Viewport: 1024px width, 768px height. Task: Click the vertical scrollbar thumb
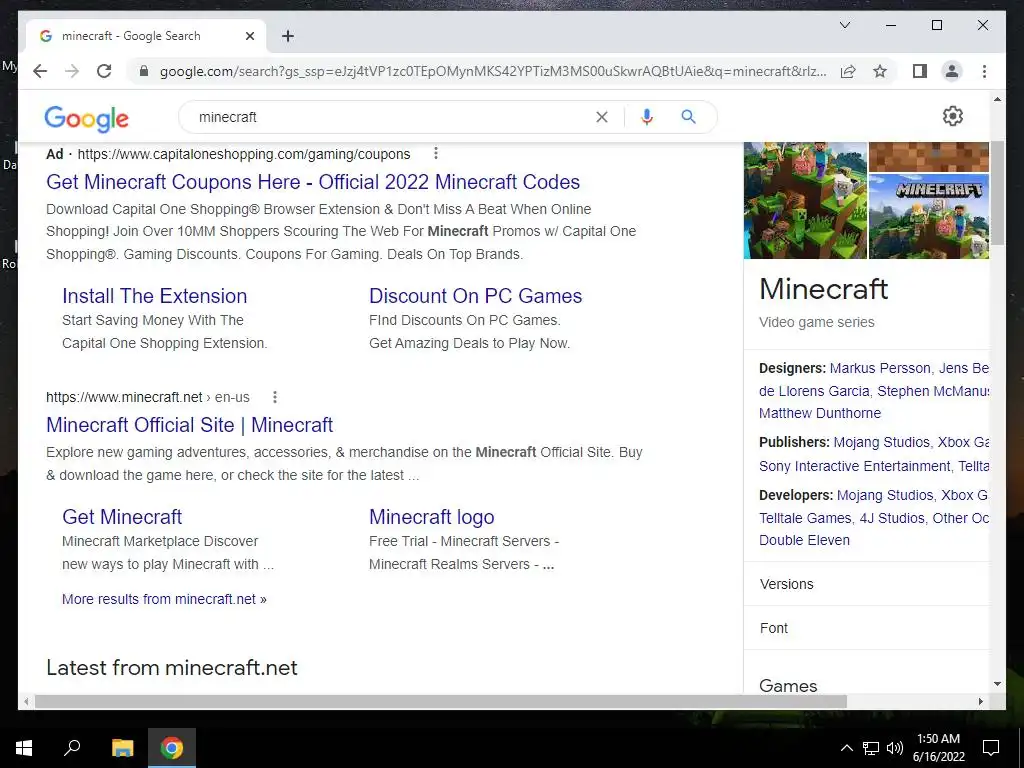(997, 193)
